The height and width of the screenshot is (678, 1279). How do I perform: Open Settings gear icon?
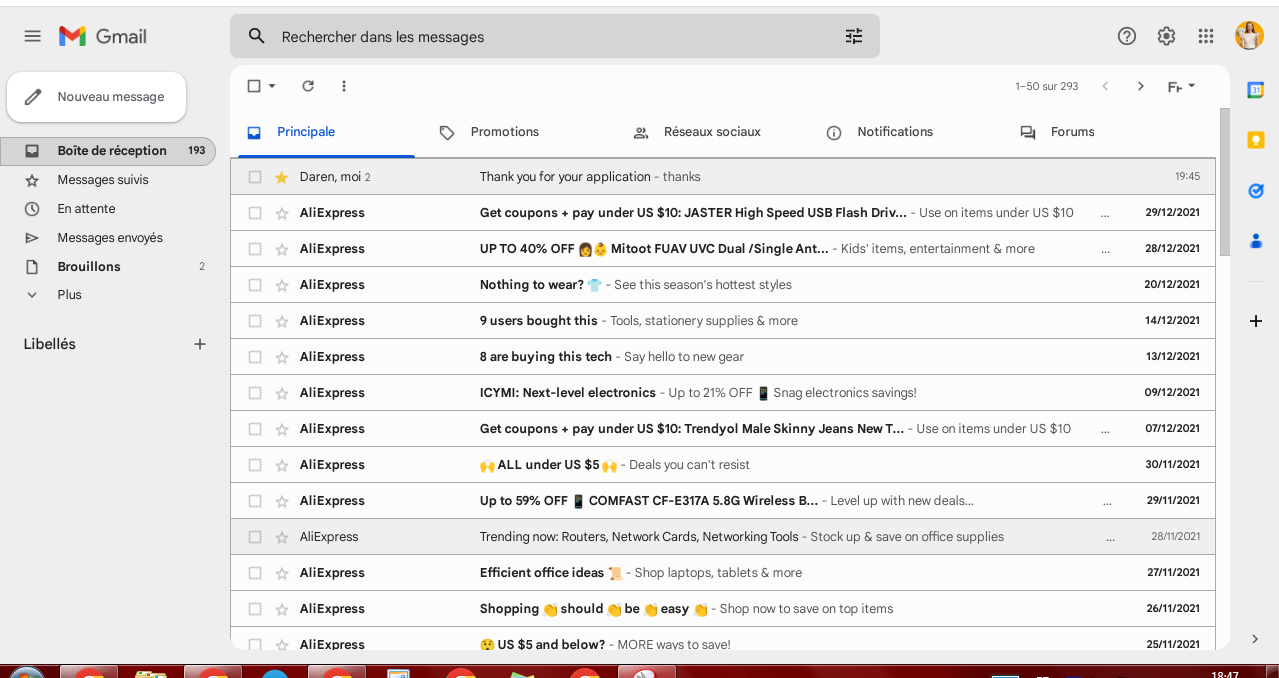coord(1166,36)
